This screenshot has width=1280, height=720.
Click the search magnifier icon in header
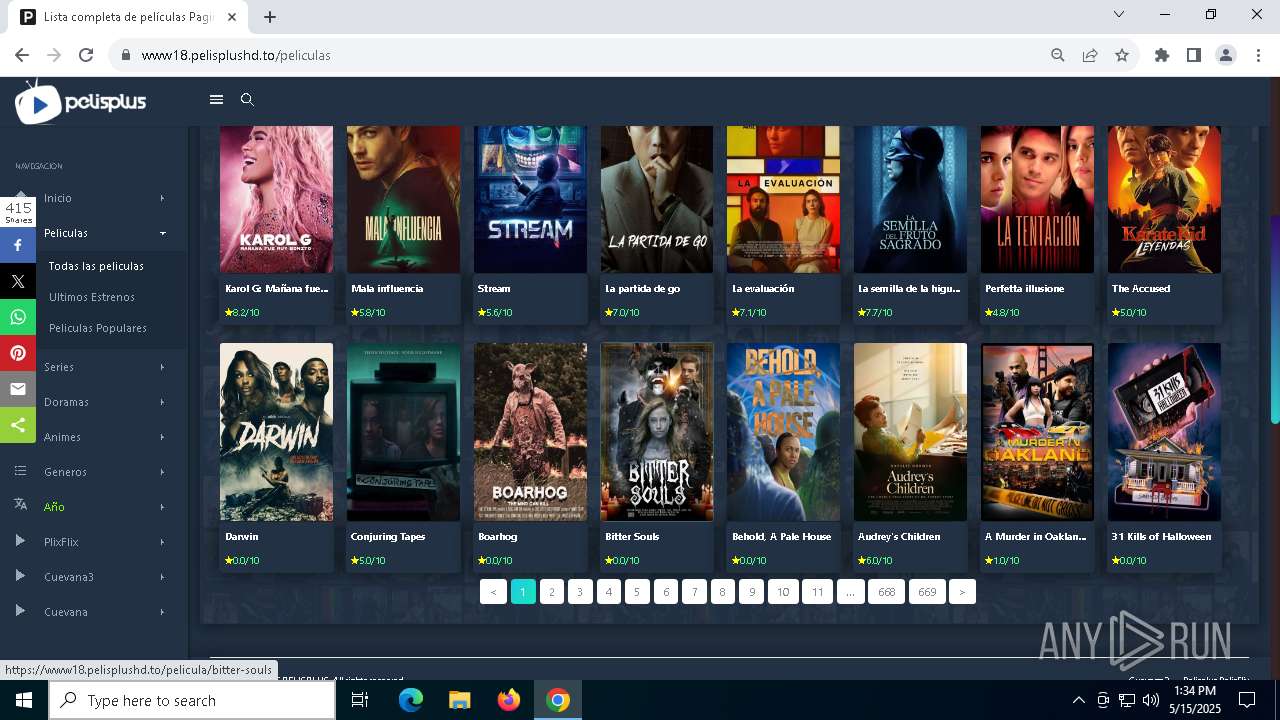click(x=247, y=100)
